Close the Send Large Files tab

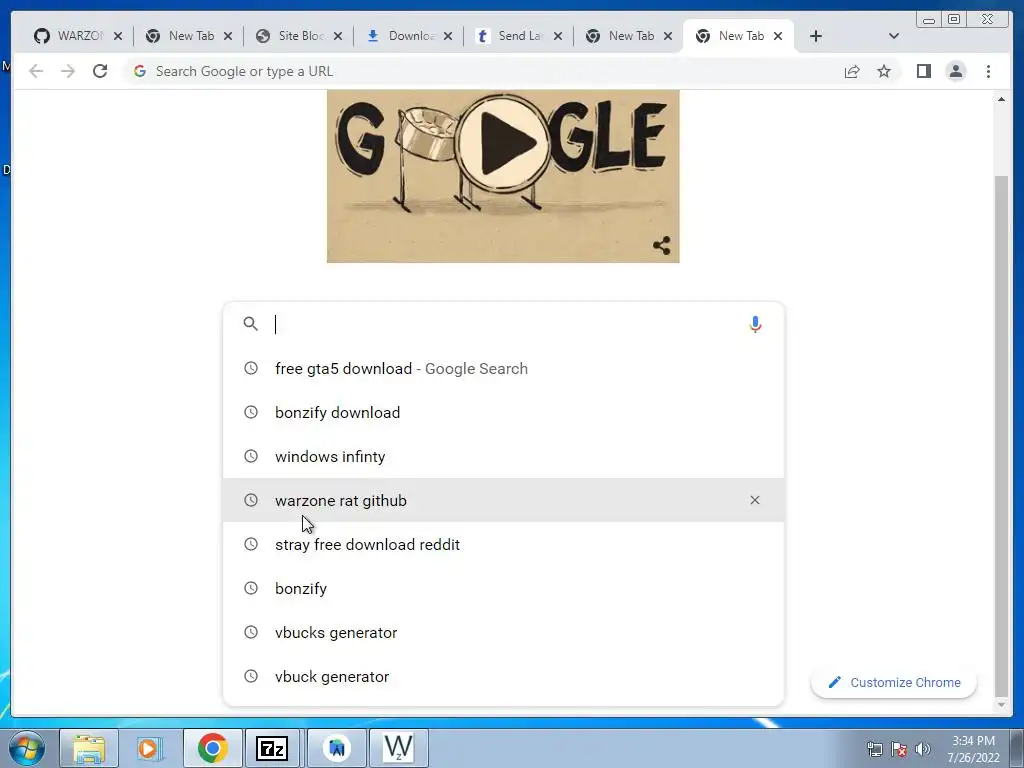558,36
